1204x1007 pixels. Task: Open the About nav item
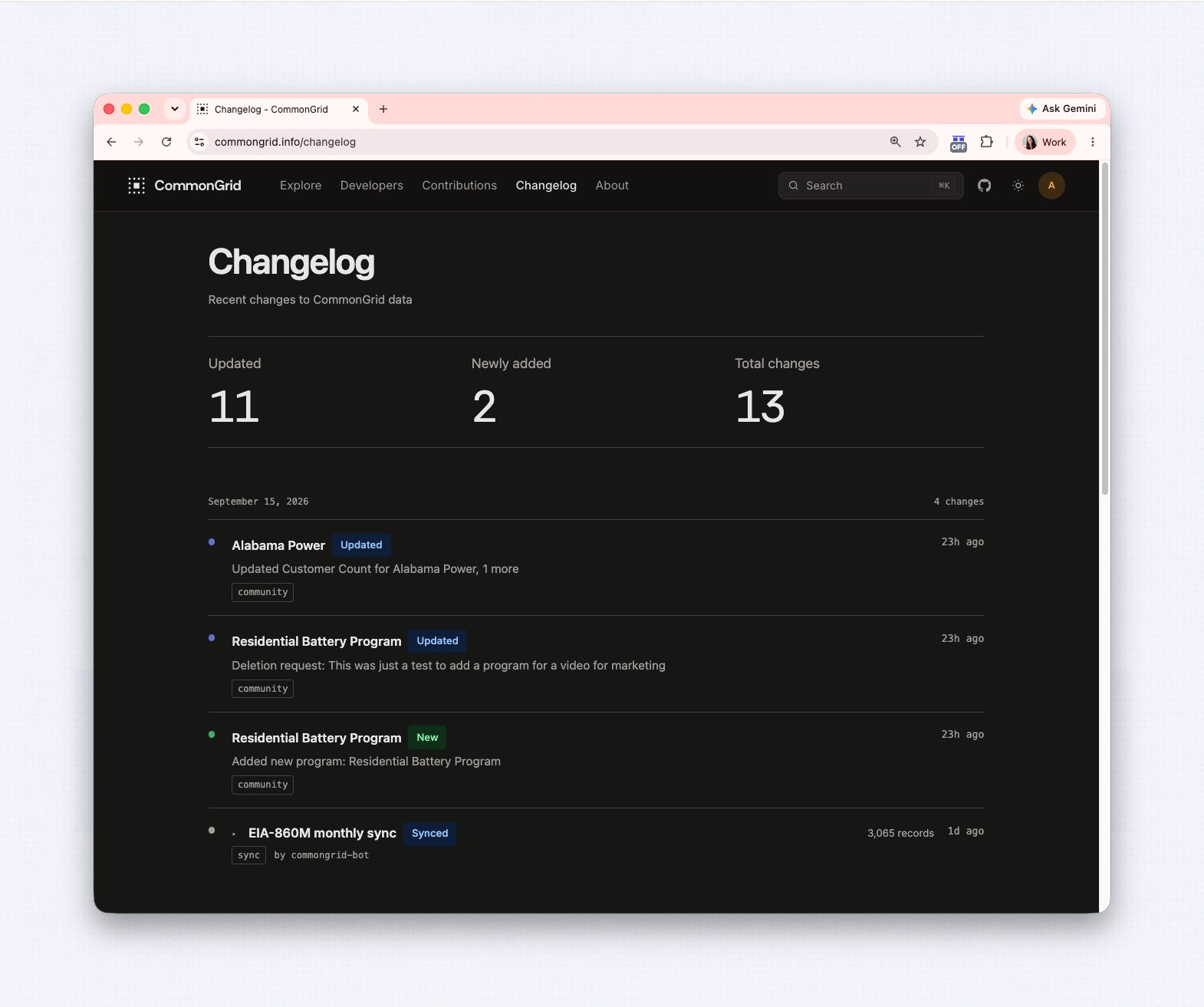[x=612, y=186]
